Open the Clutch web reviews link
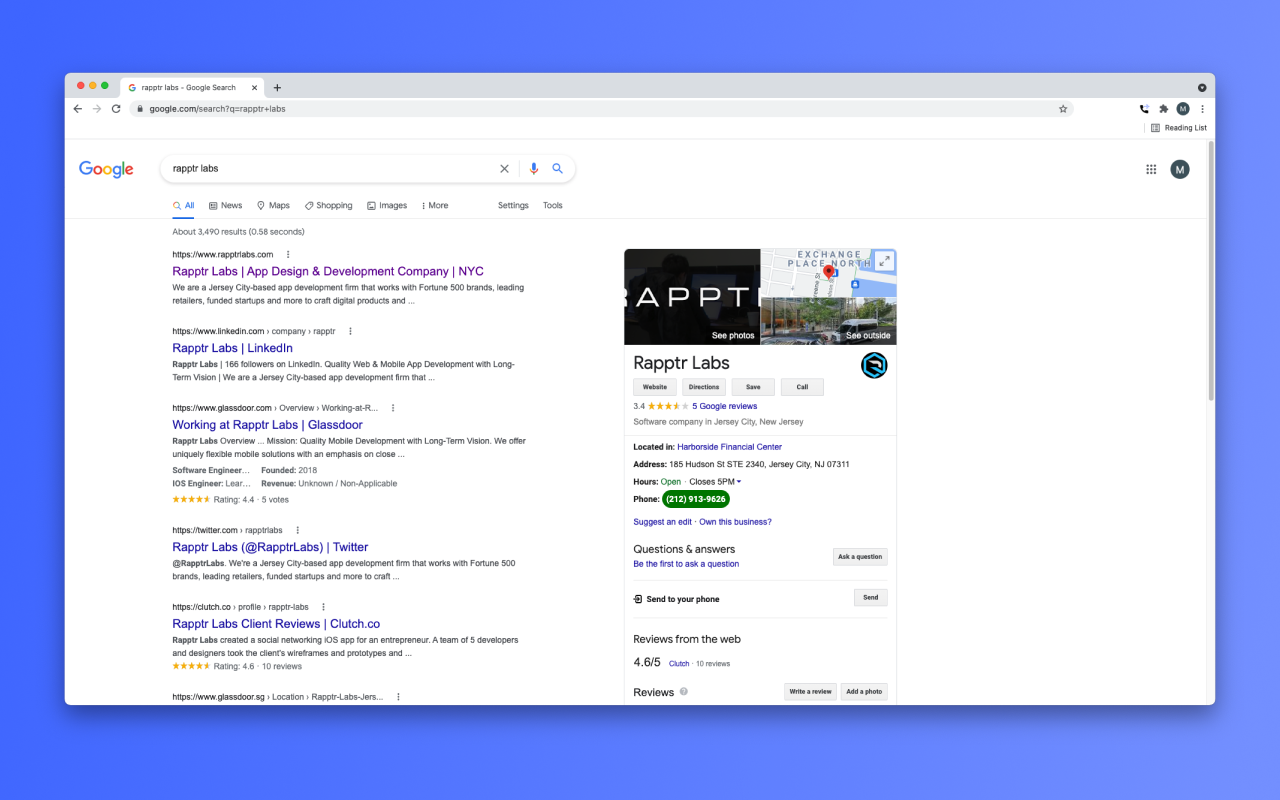Image resolution: width=1280 pixels, height=800 pixels. (679, 664)
